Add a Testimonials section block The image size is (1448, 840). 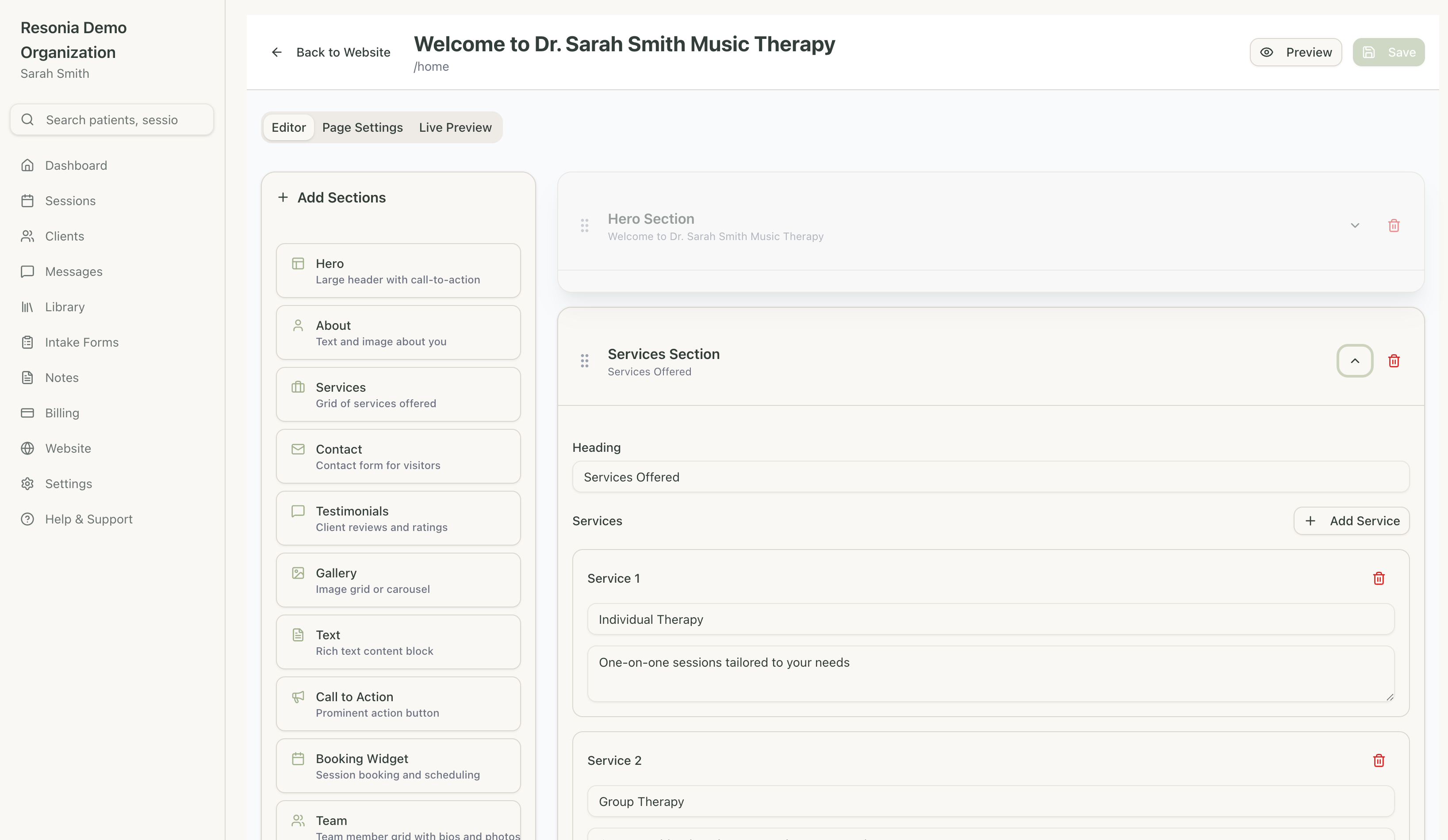(398, 518)
